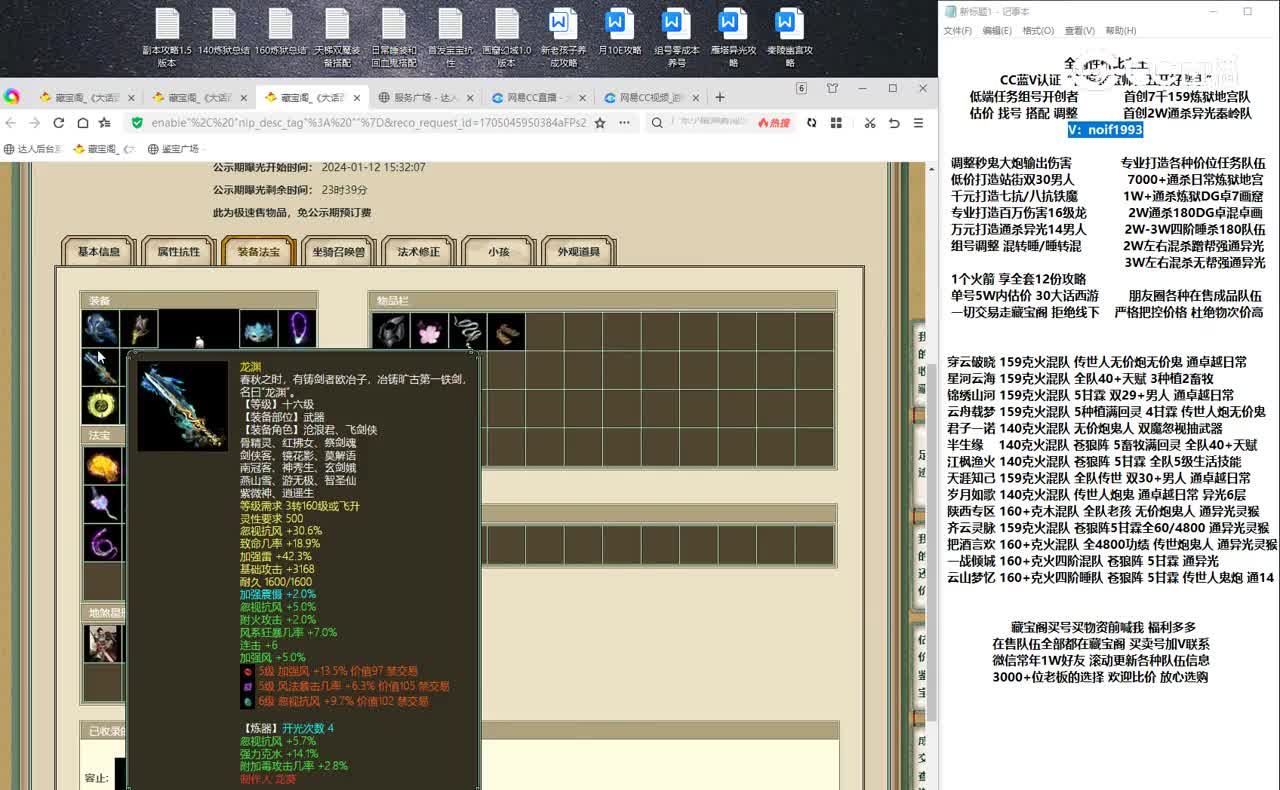Switch to 网易CC视频 browser tab
The height and width of the screenshot is (790, 1280).
coord(651,97)
